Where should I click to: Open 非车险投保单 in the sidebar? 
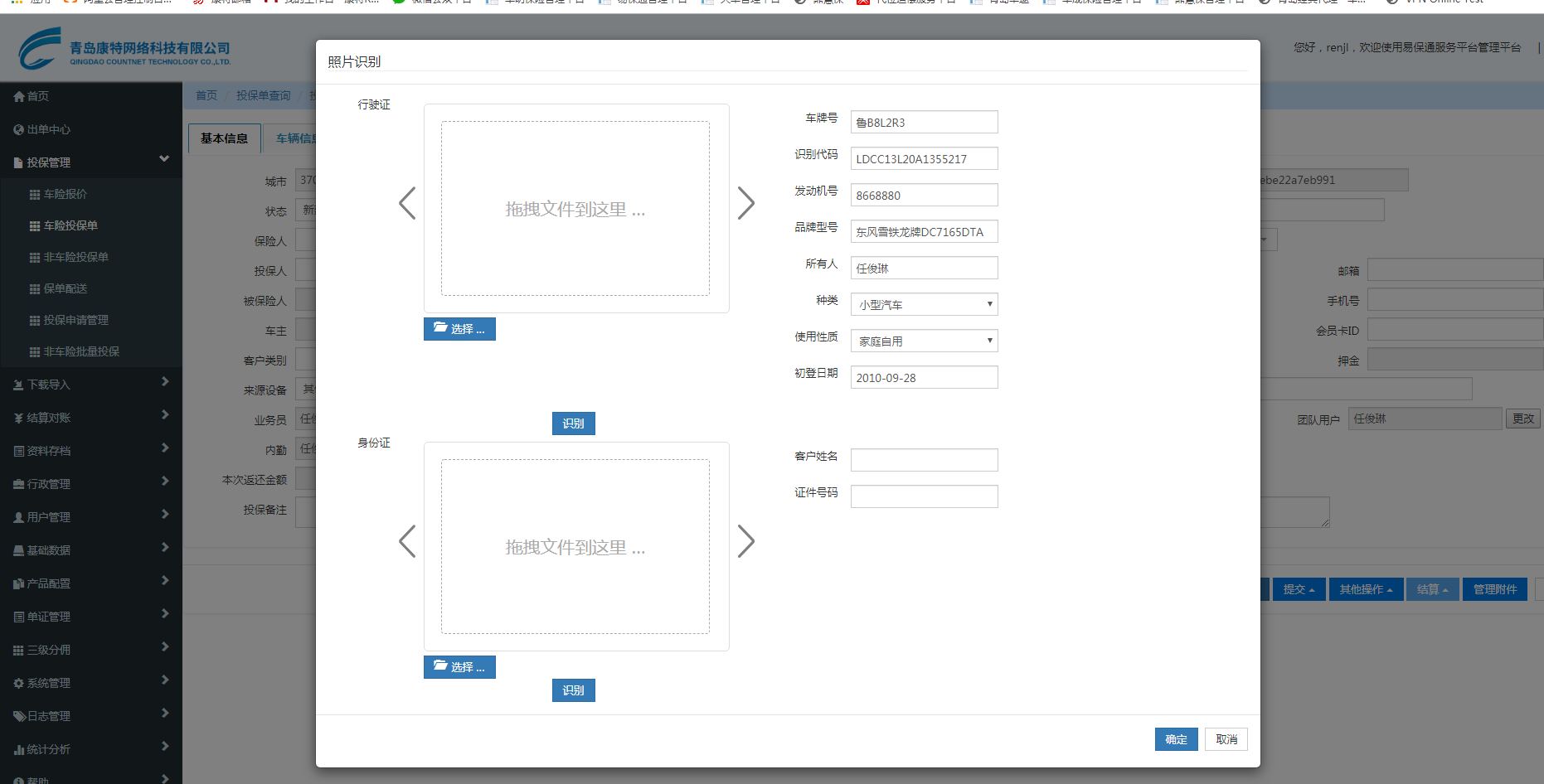tap(76, 257)
